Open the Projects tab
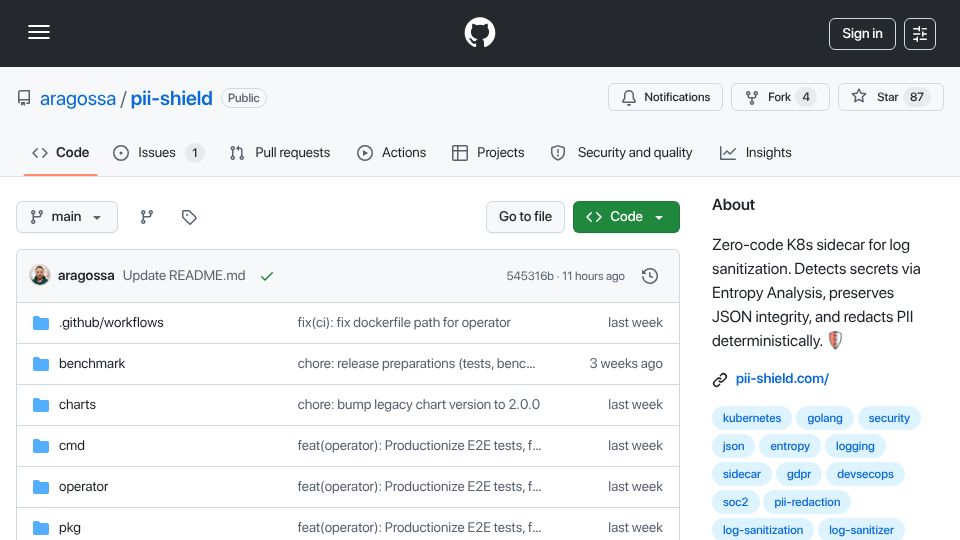Viewport: 960px width, 540px height. click(488, 152)
